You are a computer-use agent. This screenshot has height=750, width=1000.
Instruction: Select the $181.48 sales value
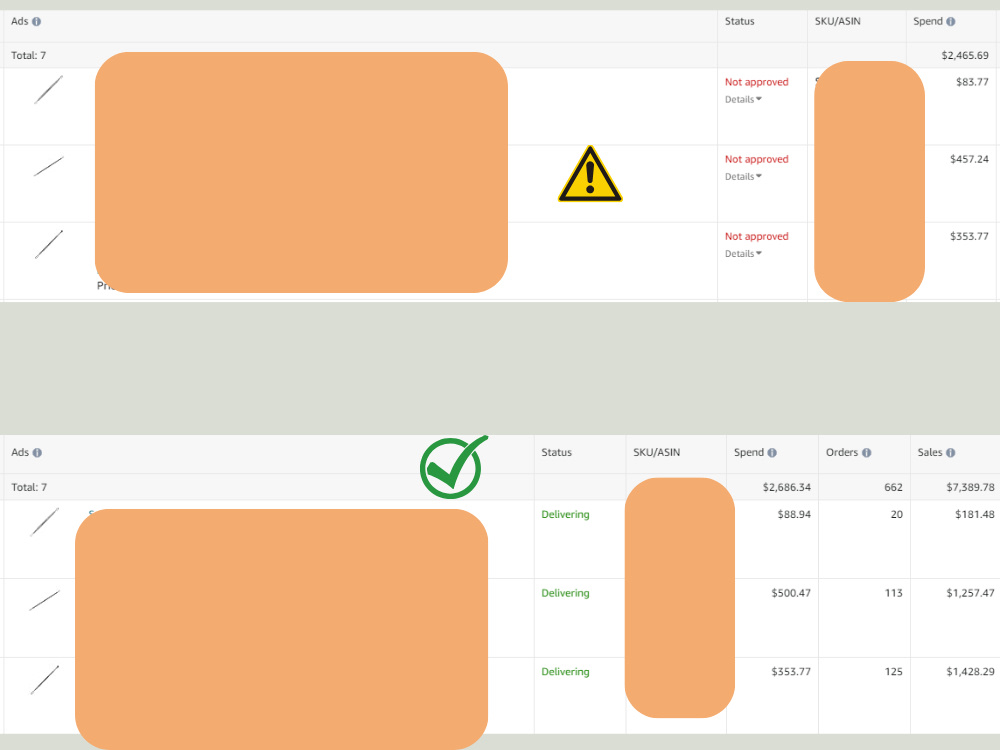pos(974,515)
